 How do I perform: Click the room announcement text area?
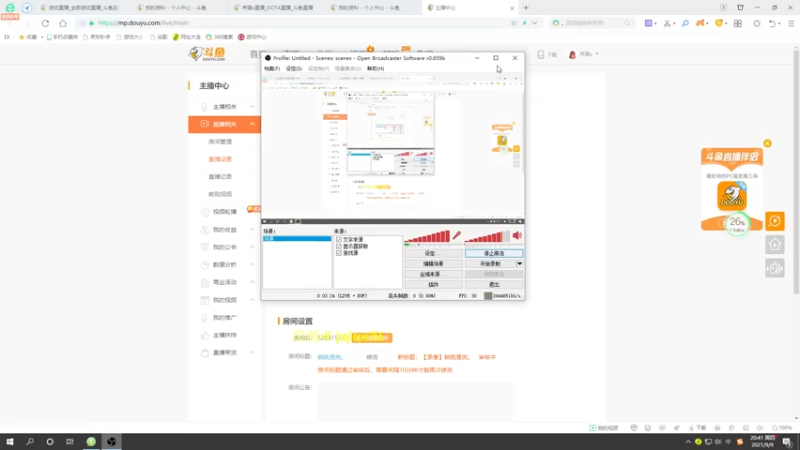(415, 401)
